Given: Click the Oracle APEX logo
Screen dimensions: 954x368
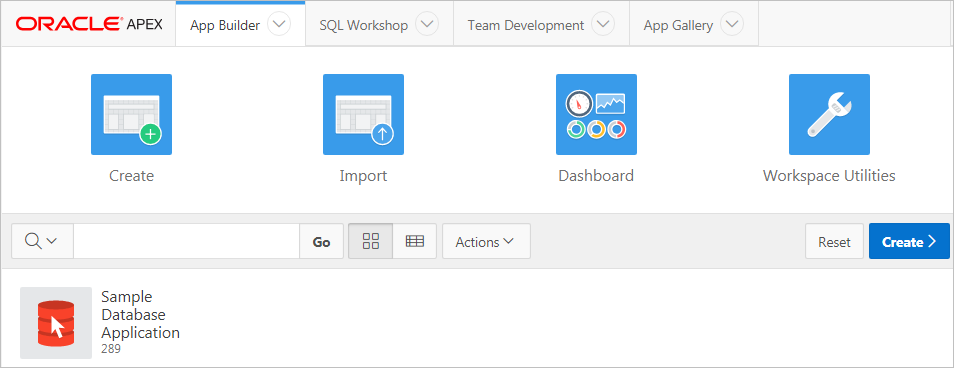Looking at the screenshot, I should point(89,24).
